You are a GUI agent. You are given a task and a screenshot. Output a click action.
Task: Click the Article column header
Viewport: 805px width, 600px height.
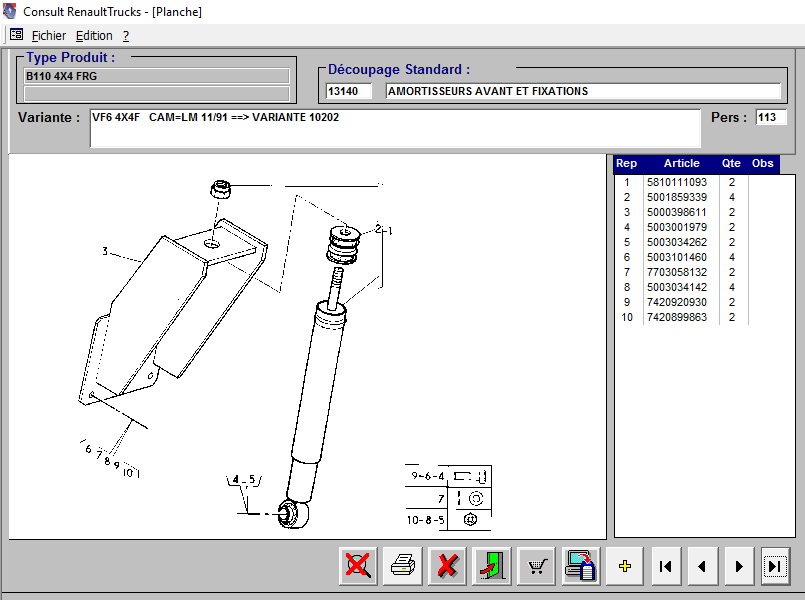pos(681,164)
